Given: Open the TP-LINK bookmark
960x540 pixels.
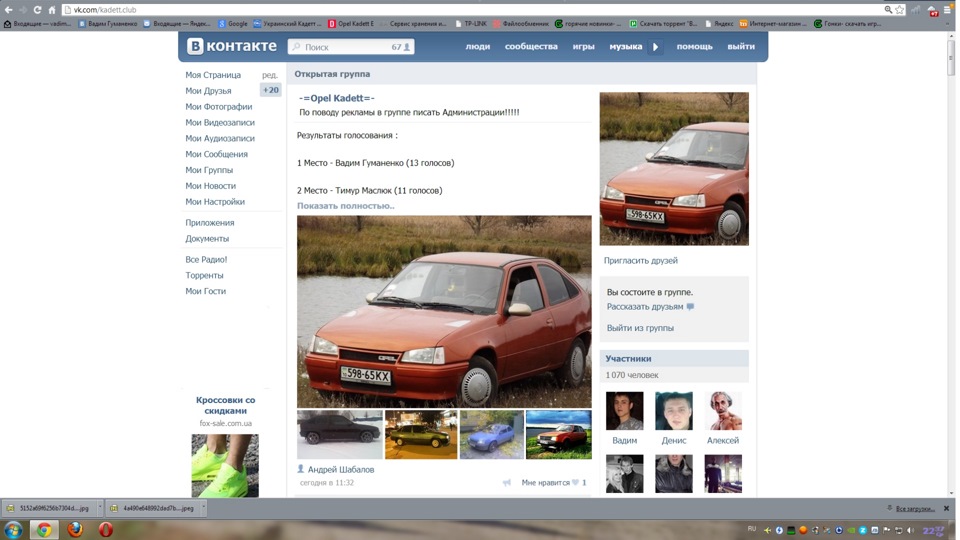Looking at the screenshot, I should pyautogui.click(x=471, y=24).
